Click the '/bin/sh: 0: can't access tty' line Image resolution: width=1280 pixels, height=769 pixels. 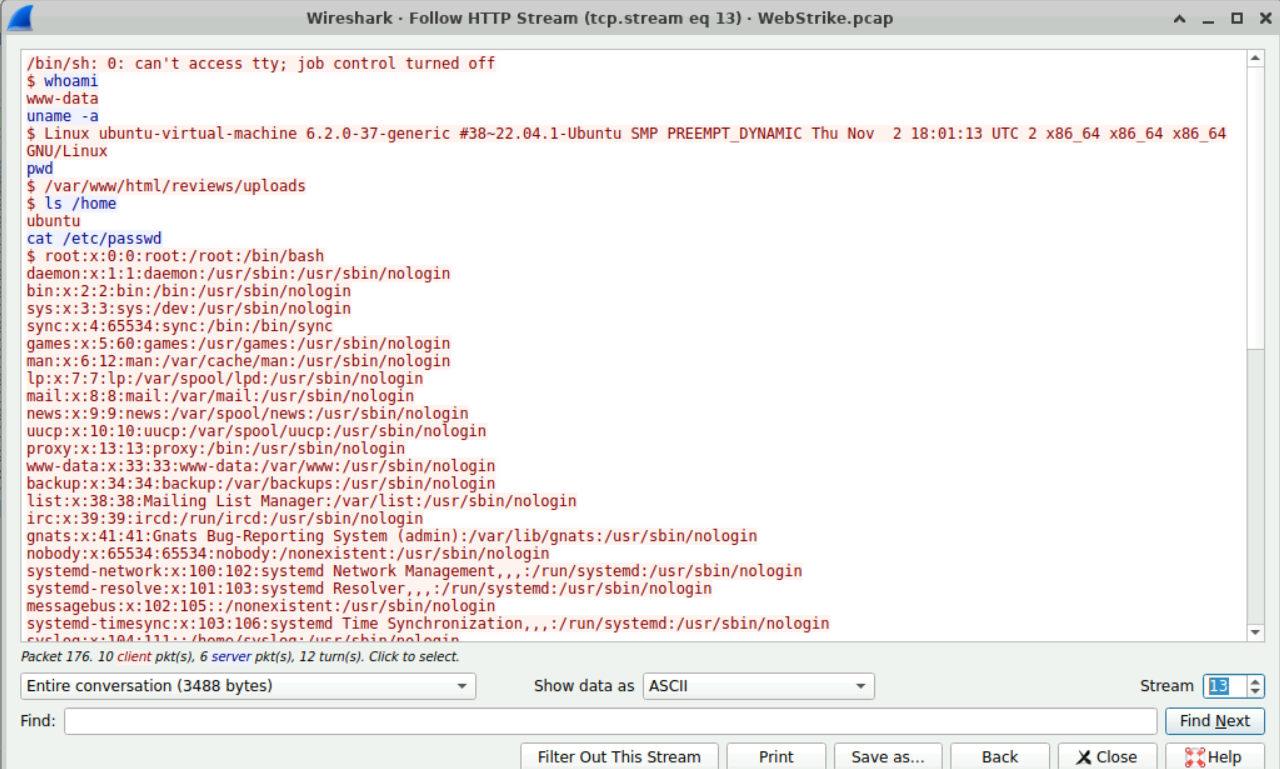click(x=261, y=63)
